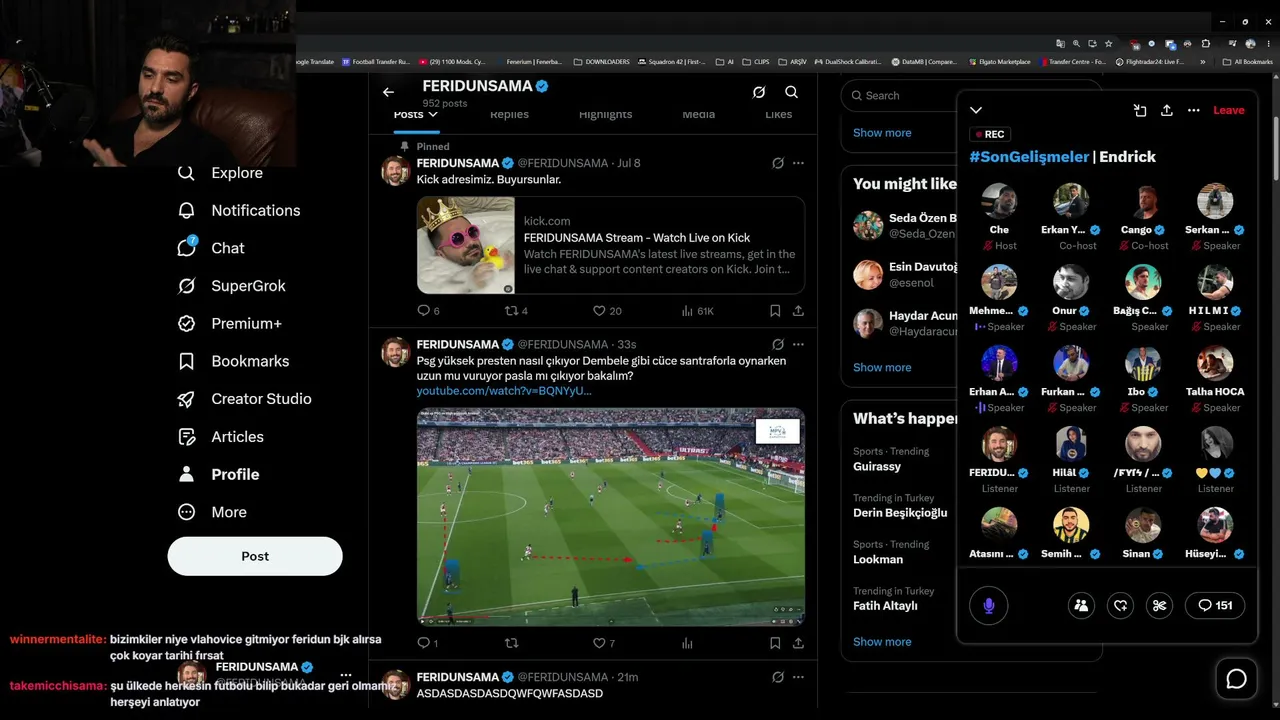The image size is (1280, 720).
Task: Go back using the profile header arrow
Action: pos(388,92)
